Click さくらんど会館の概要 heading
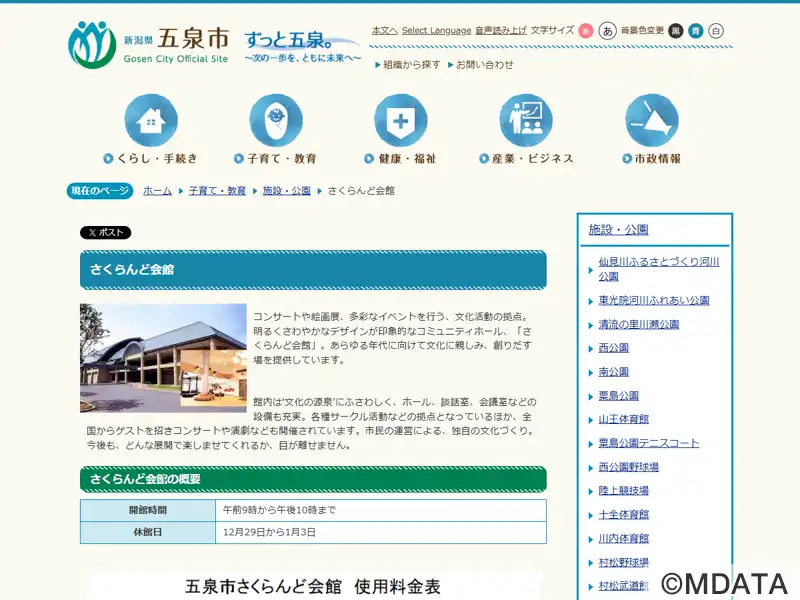Viewport: 800px width, 600px height. coord(313,479)
